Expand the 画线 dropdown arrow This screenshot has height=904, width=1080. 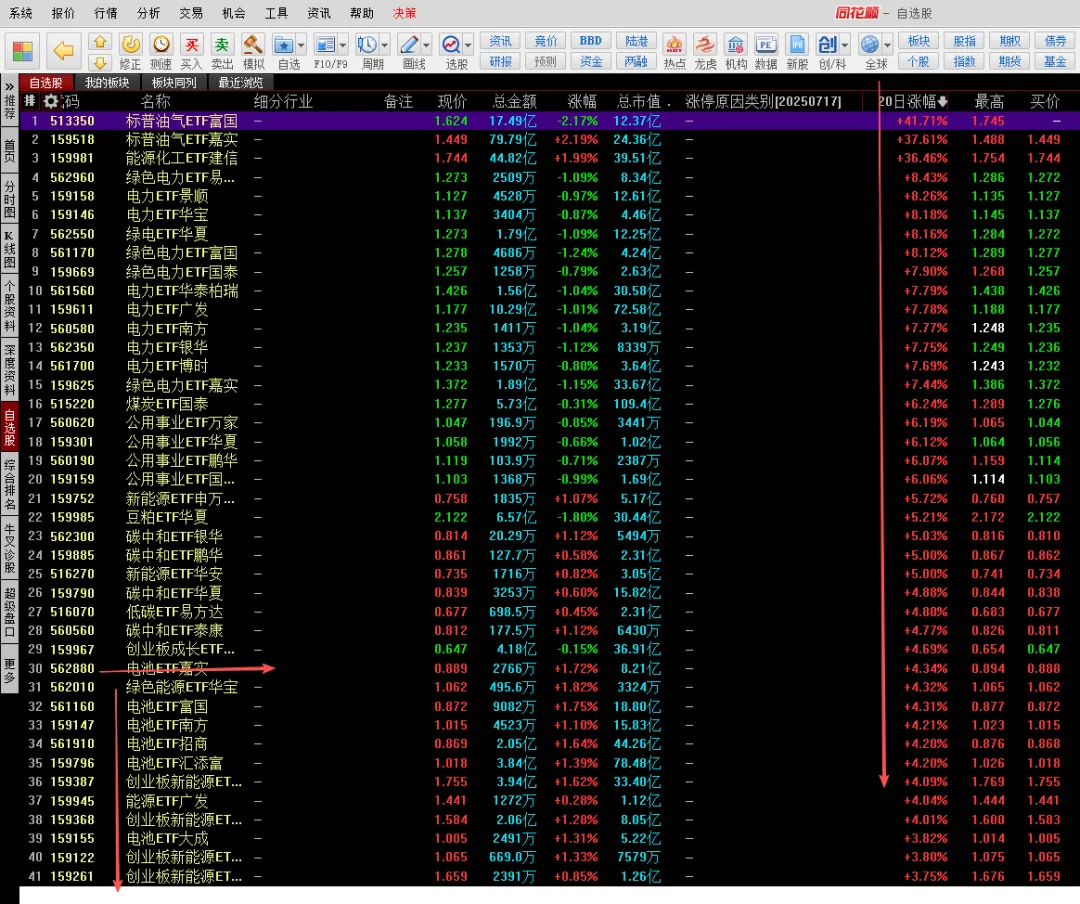pos(426,45)
